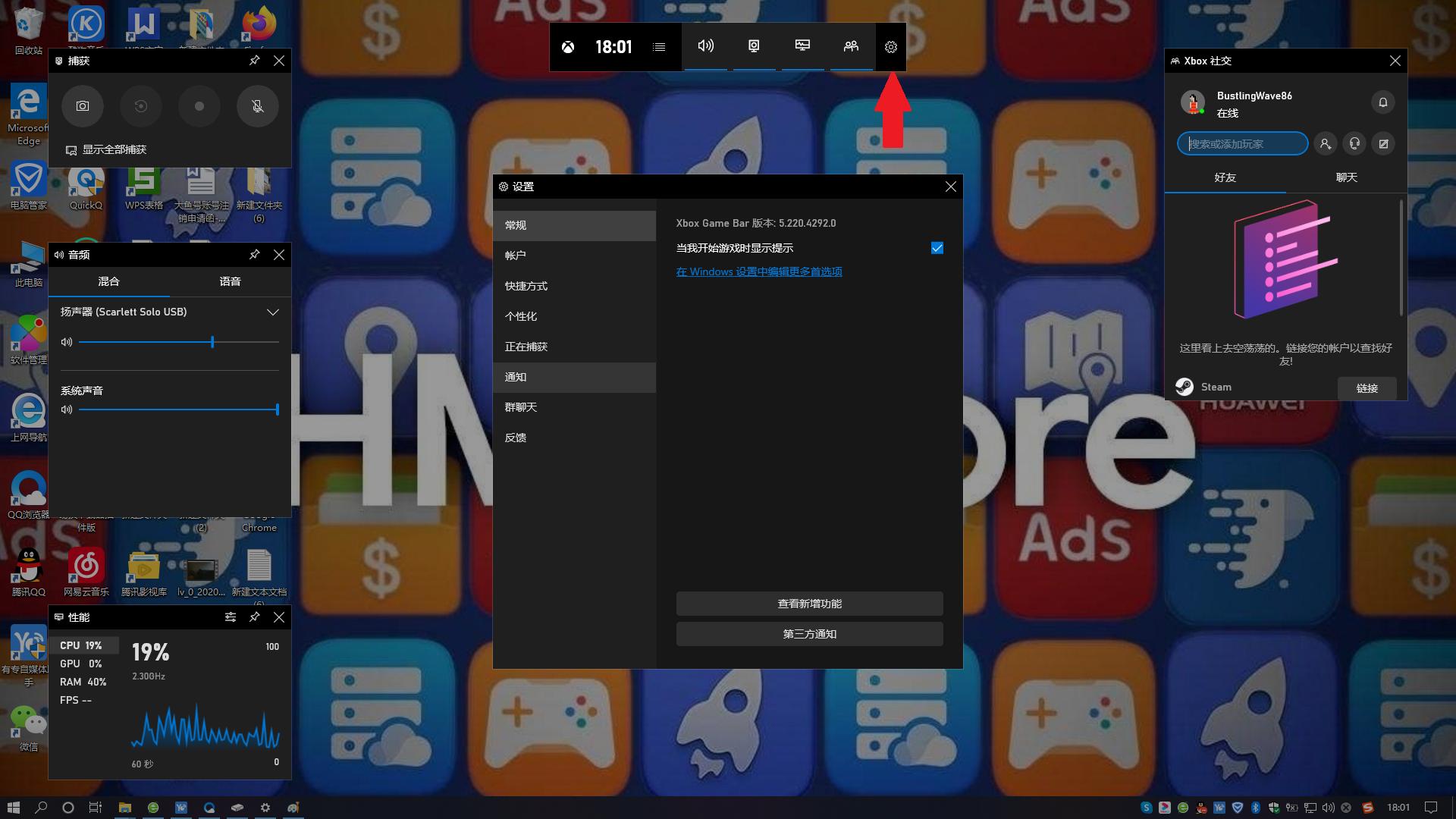Viewport: 1456px width, 819px height.
Task: Click the search or add players field
Action: [x=1242, y=144]
